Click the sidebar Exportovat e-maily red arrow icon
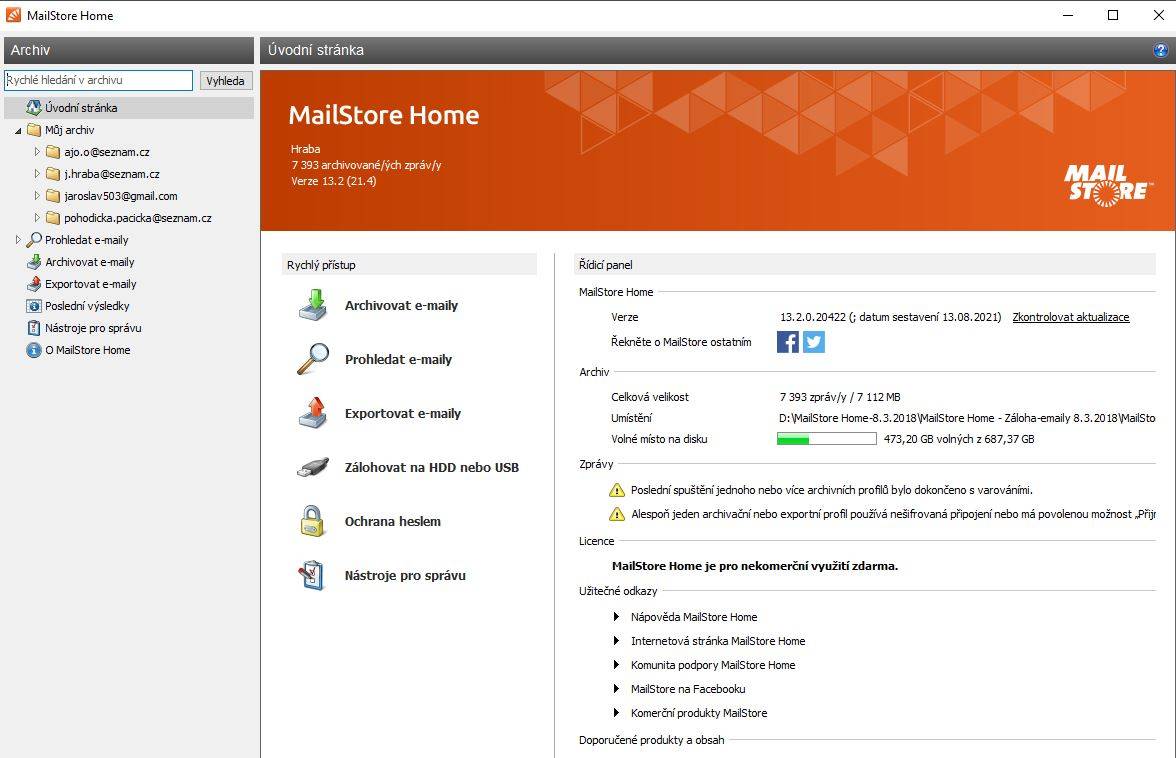The image size is (1176, 758). (34, 284)
